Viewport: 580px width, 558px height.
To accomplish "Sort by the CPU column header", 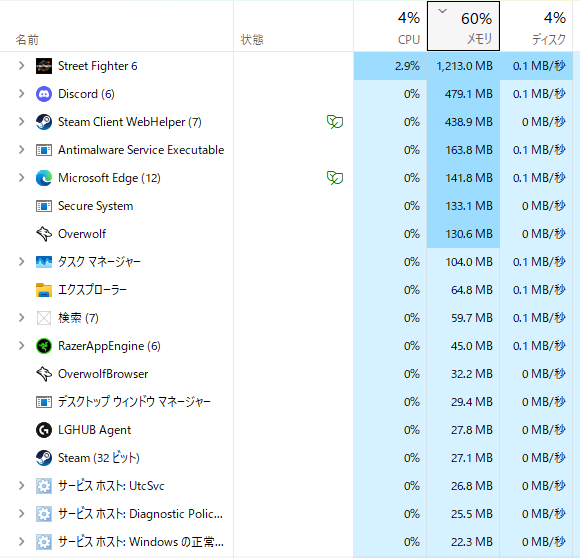I will 390,26.
